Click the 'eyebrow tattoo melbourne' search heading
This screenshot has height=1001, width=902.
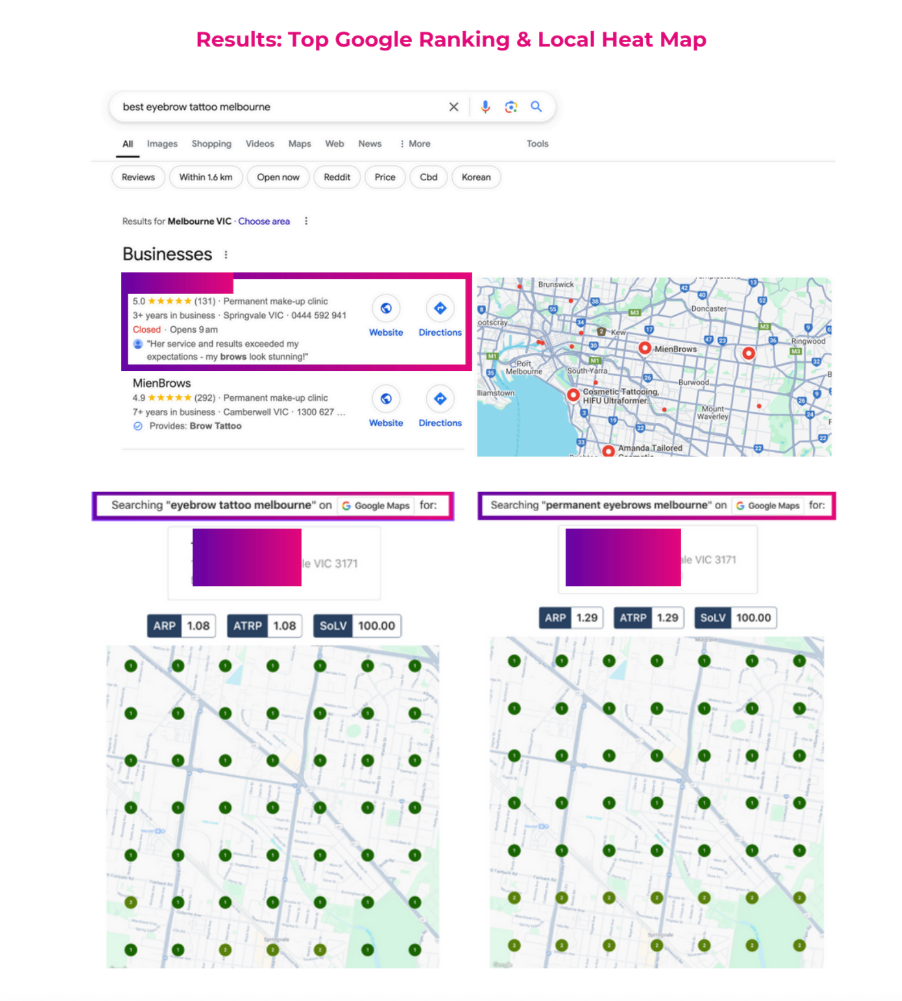[x=273, y=506]
